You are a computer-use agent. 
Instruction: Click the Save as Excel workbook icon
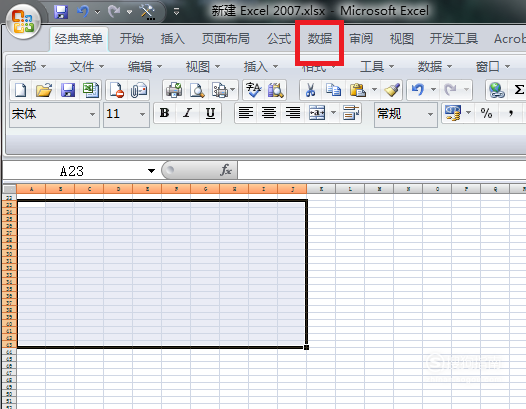(91, 90)
